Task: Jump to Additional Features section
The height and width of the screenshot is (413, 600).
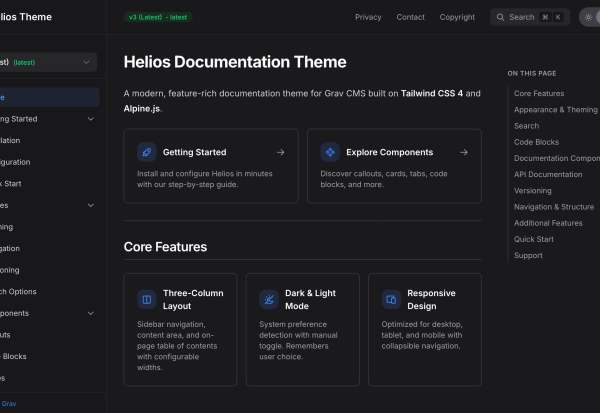Action: click(x=548, y=223)
